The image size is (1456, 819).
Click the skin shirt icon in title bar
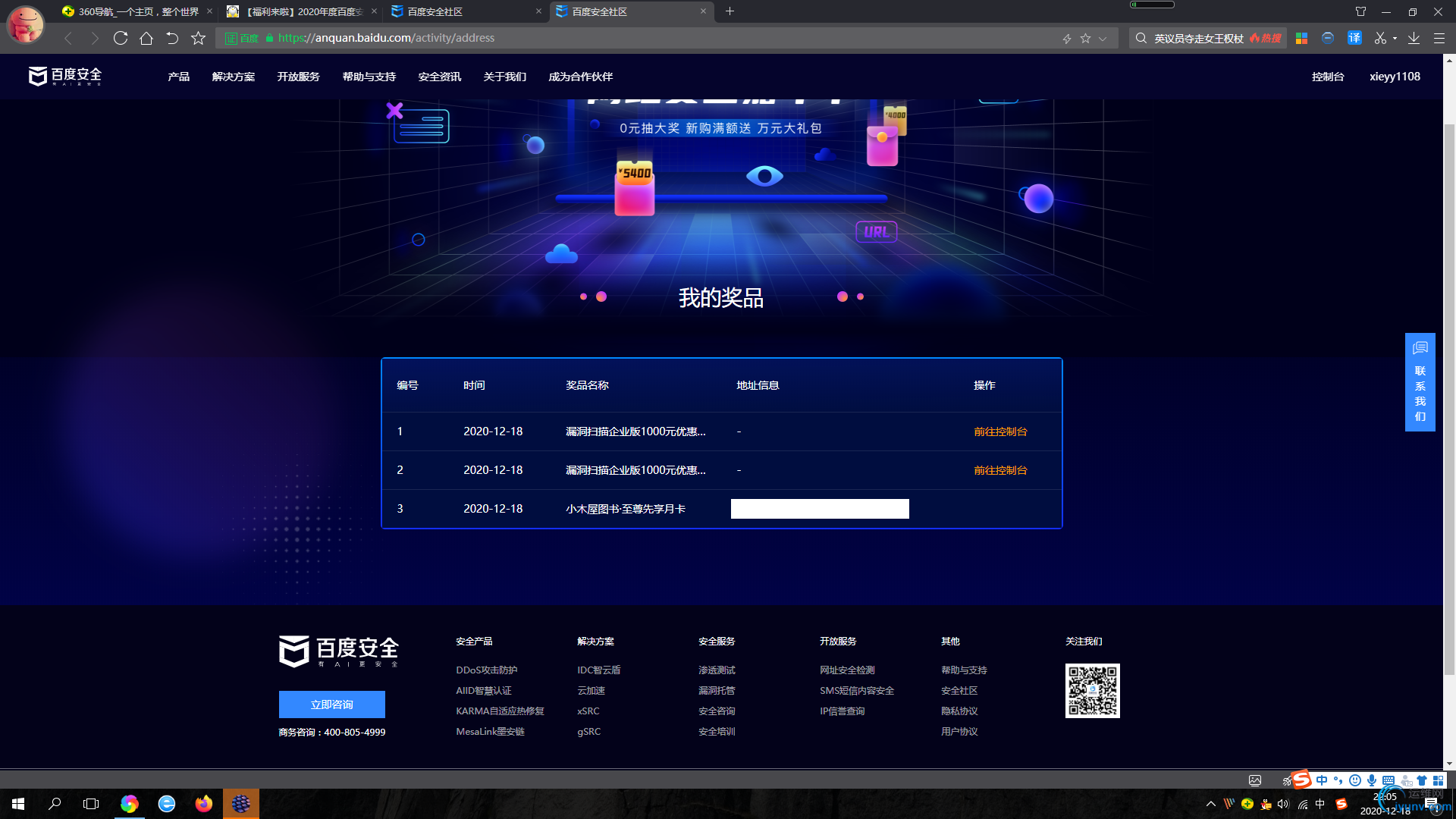[1360, 11]
